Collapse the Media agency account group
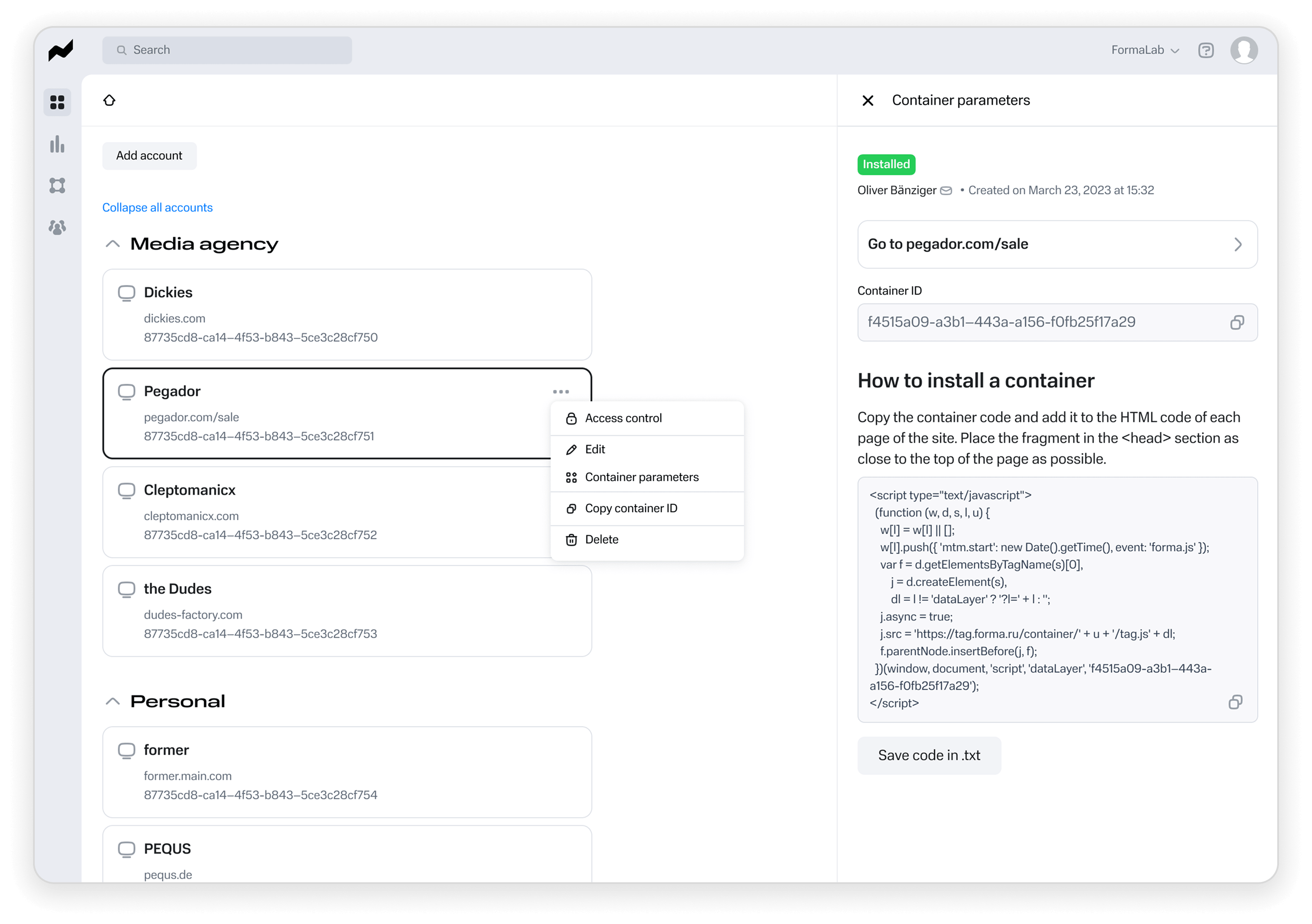Screen dimensions: 1312x924 (x=113, y=244)
